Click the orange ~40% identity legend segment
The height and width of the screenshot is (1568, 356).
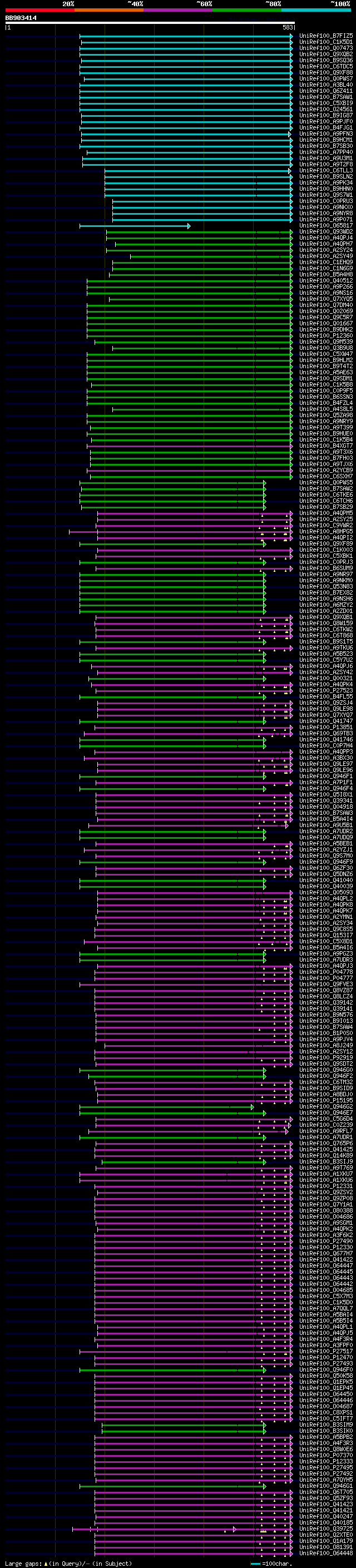click(109, 10)
